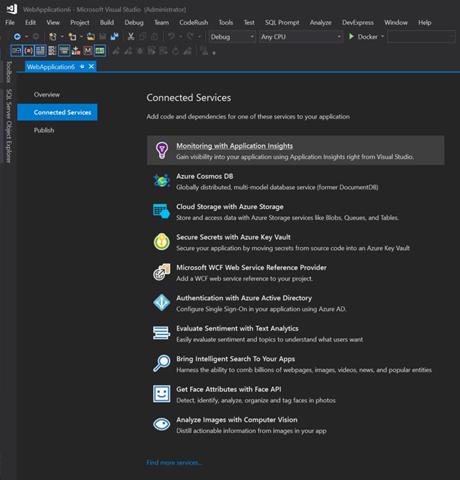Expand the Redo history dropdown arrow
This screenshot has height=480, width=460.
pyautogui.click(x=199, y=37)
